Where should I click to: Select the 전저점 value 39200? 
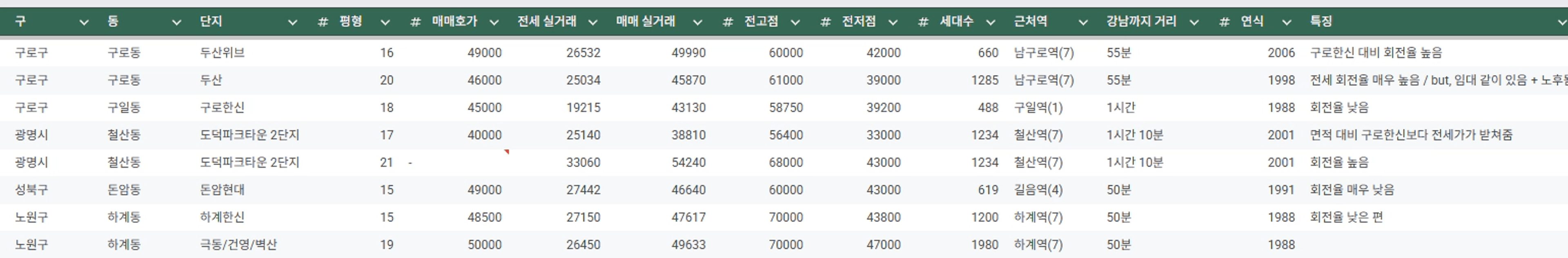tap(884, 108)
